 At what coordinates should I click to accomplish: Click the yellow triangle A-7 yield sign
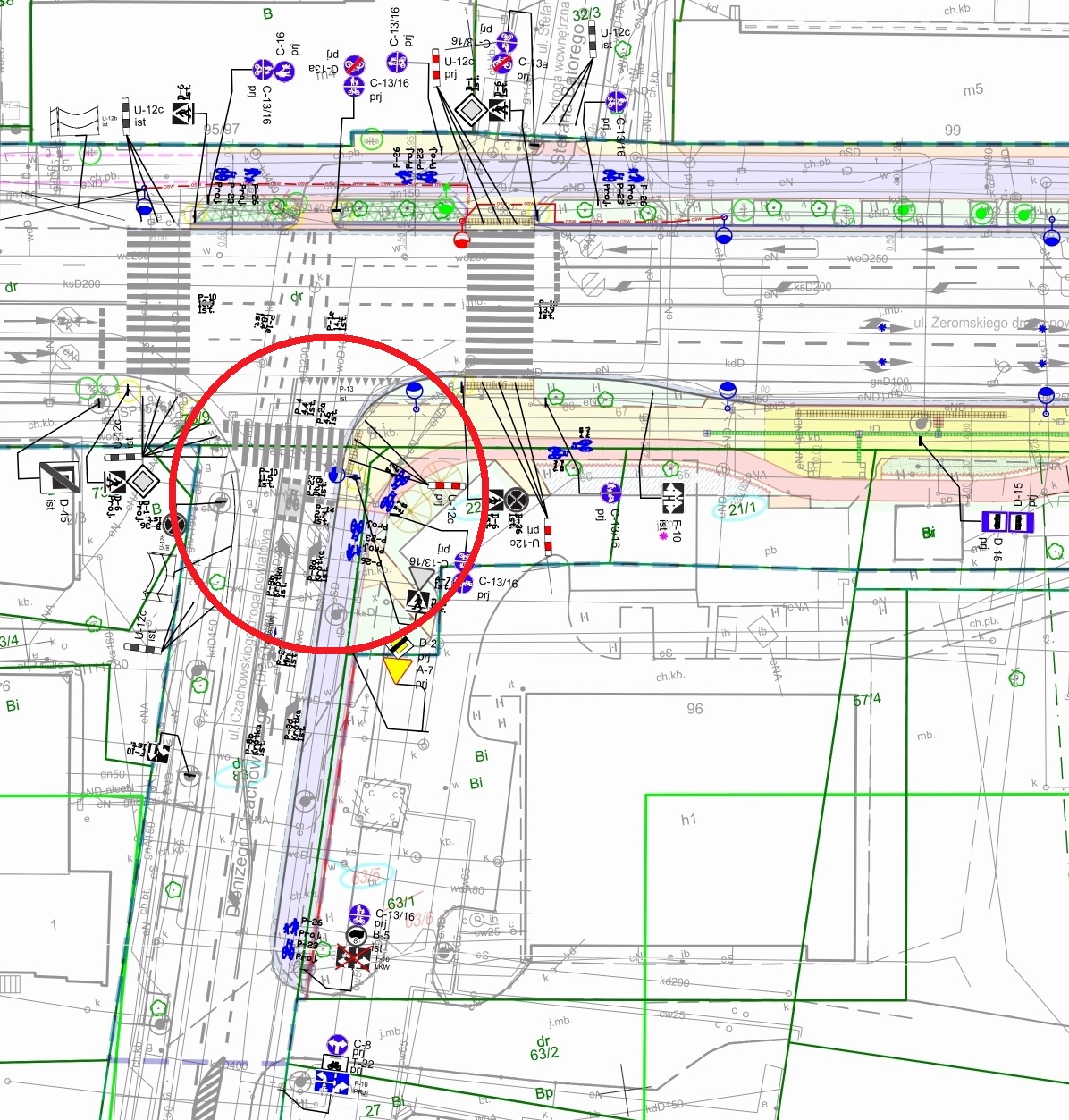click(397, 671)
